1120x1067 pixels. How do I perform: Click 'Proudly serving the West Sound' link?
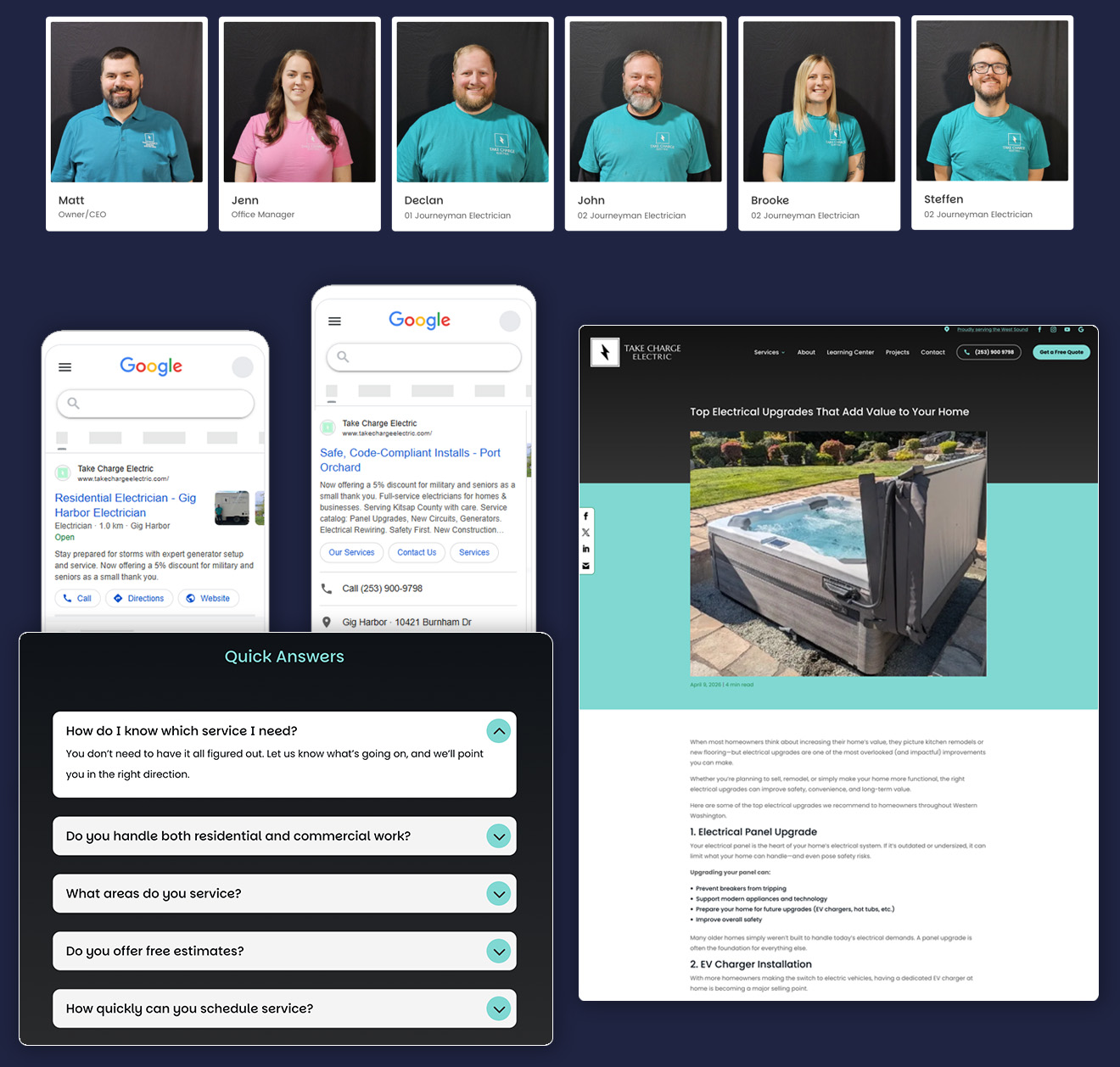point(992,330)
